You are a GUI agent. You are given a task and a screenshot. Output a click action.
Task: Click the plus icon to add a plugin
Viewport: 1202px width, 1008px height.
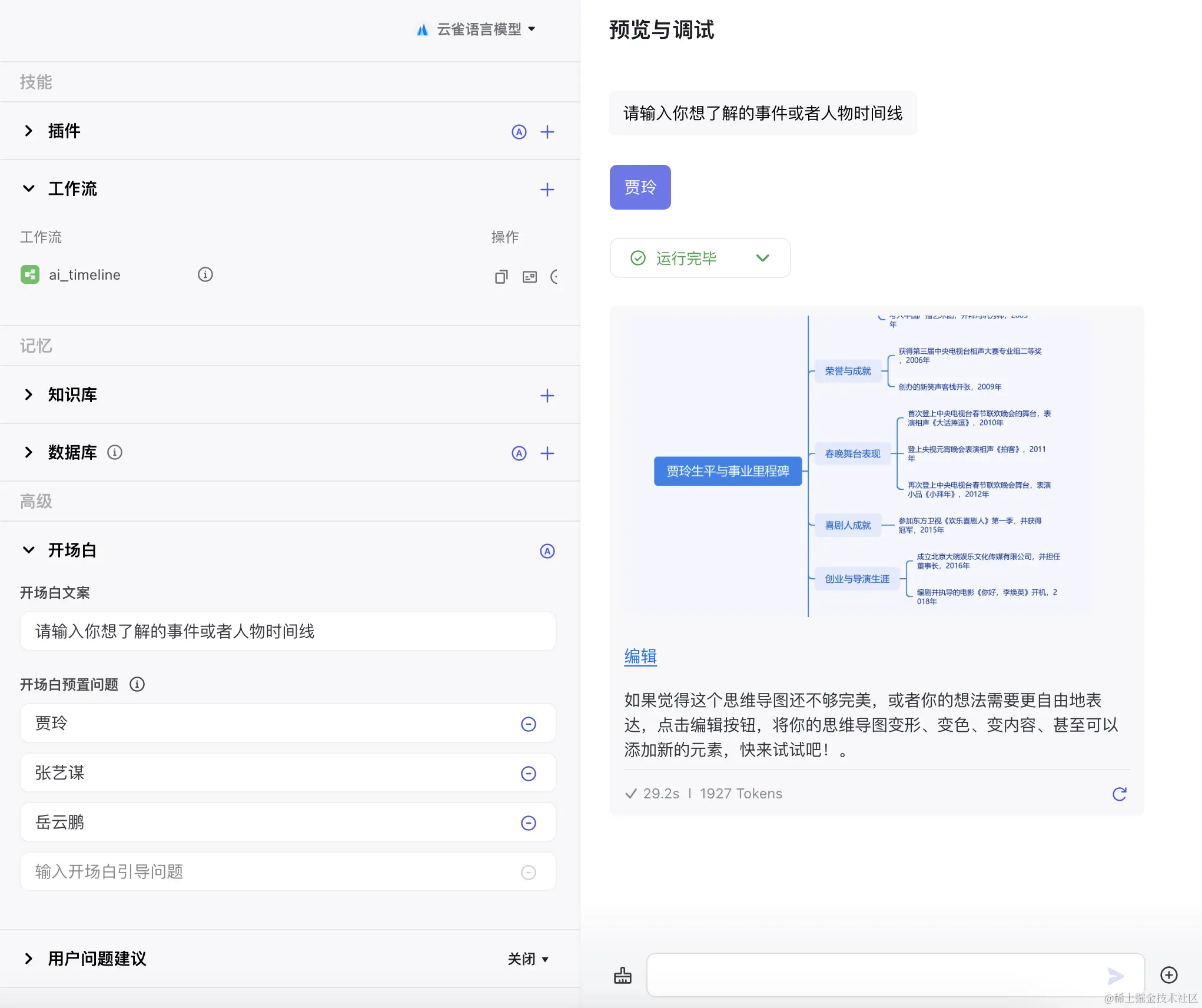point(547,132)
